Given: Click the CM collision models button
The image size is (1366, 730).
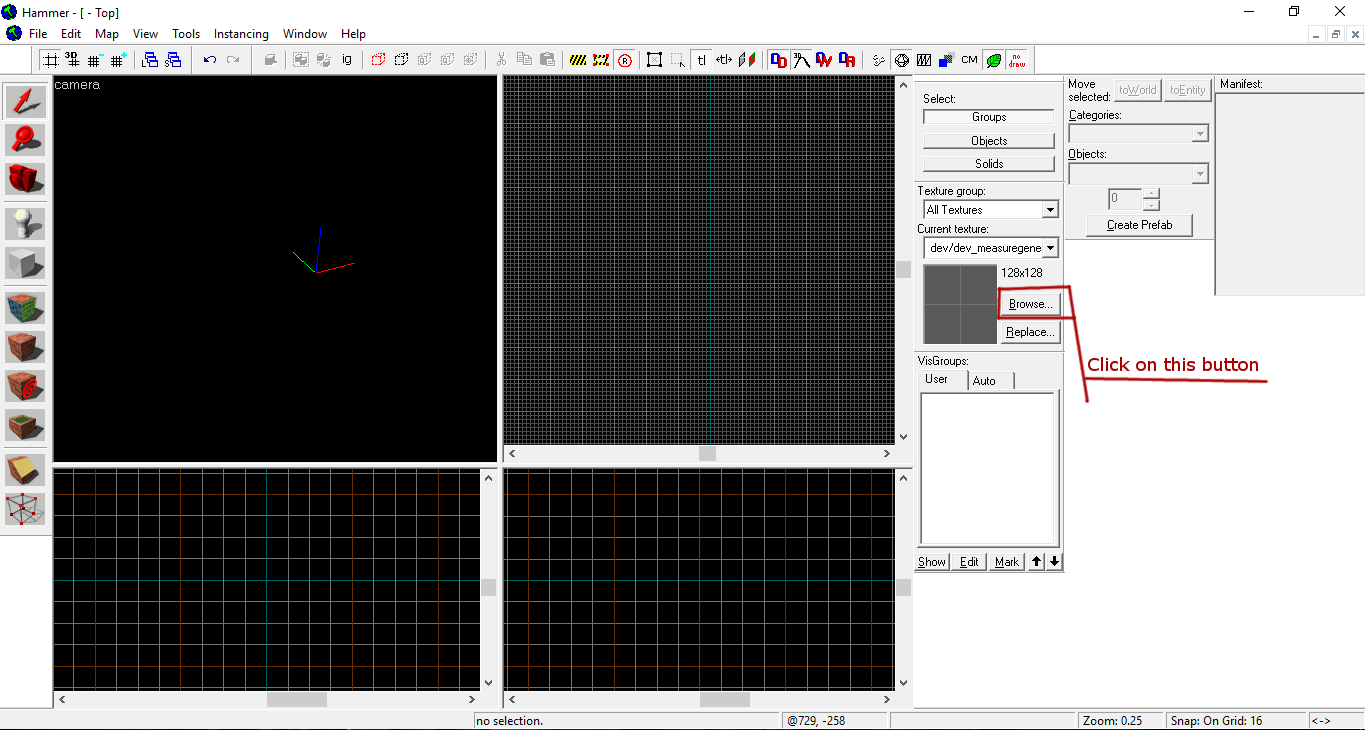Looking at the screenshot, I should 969,60.
